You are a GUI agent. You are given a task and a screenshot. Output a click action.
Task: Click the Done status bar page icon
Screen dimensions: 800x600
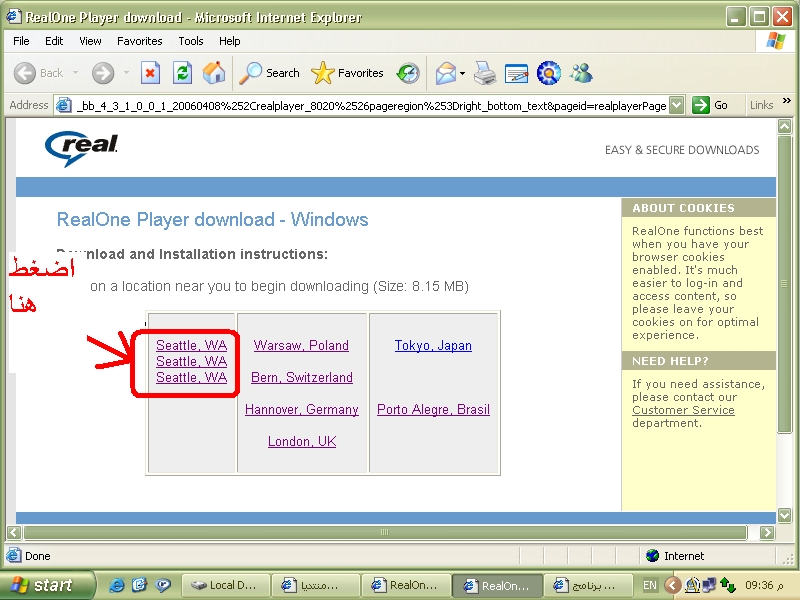14,555
